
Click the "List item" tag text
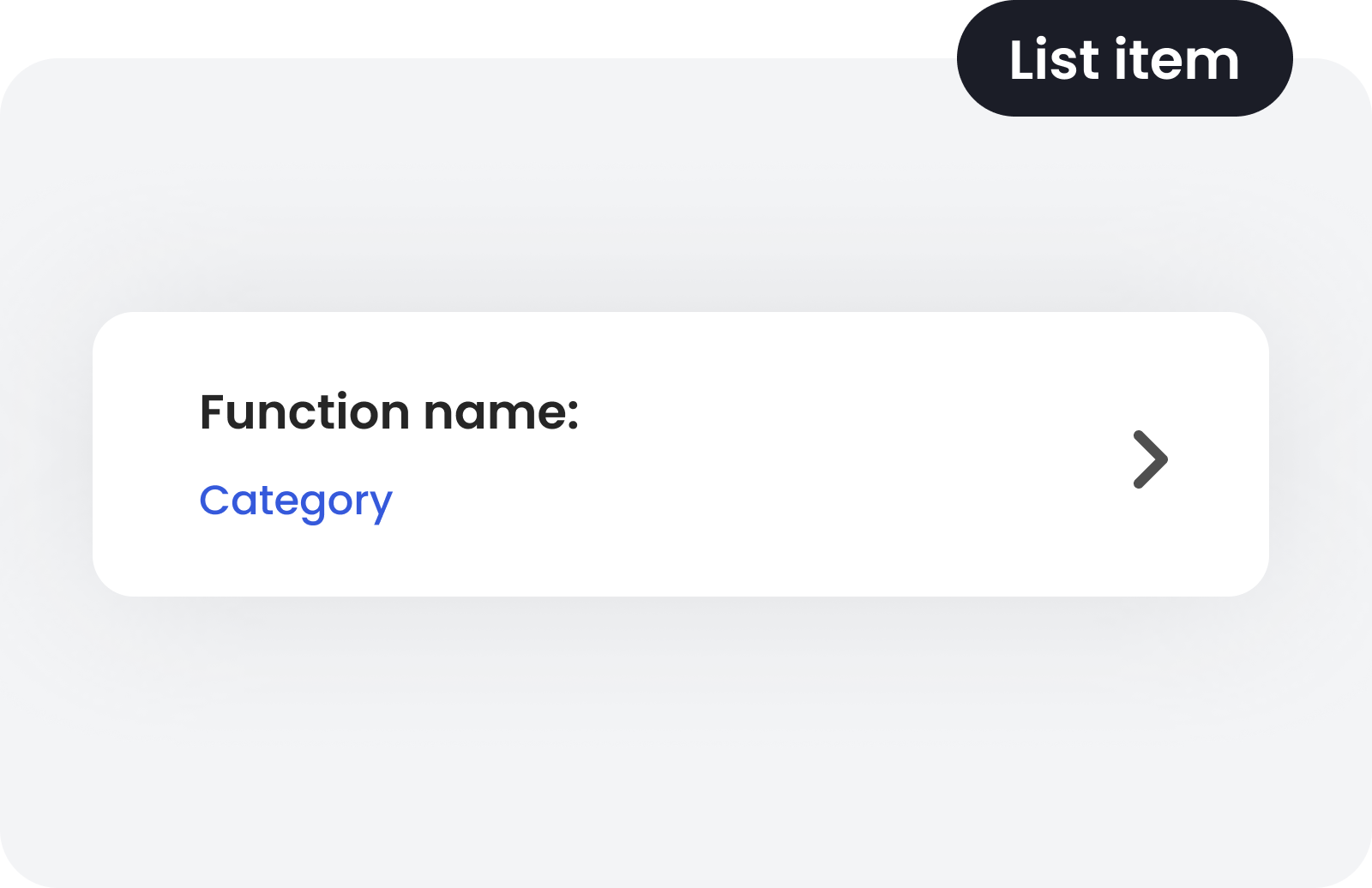pyautogui.click(x=1124, y=60)
